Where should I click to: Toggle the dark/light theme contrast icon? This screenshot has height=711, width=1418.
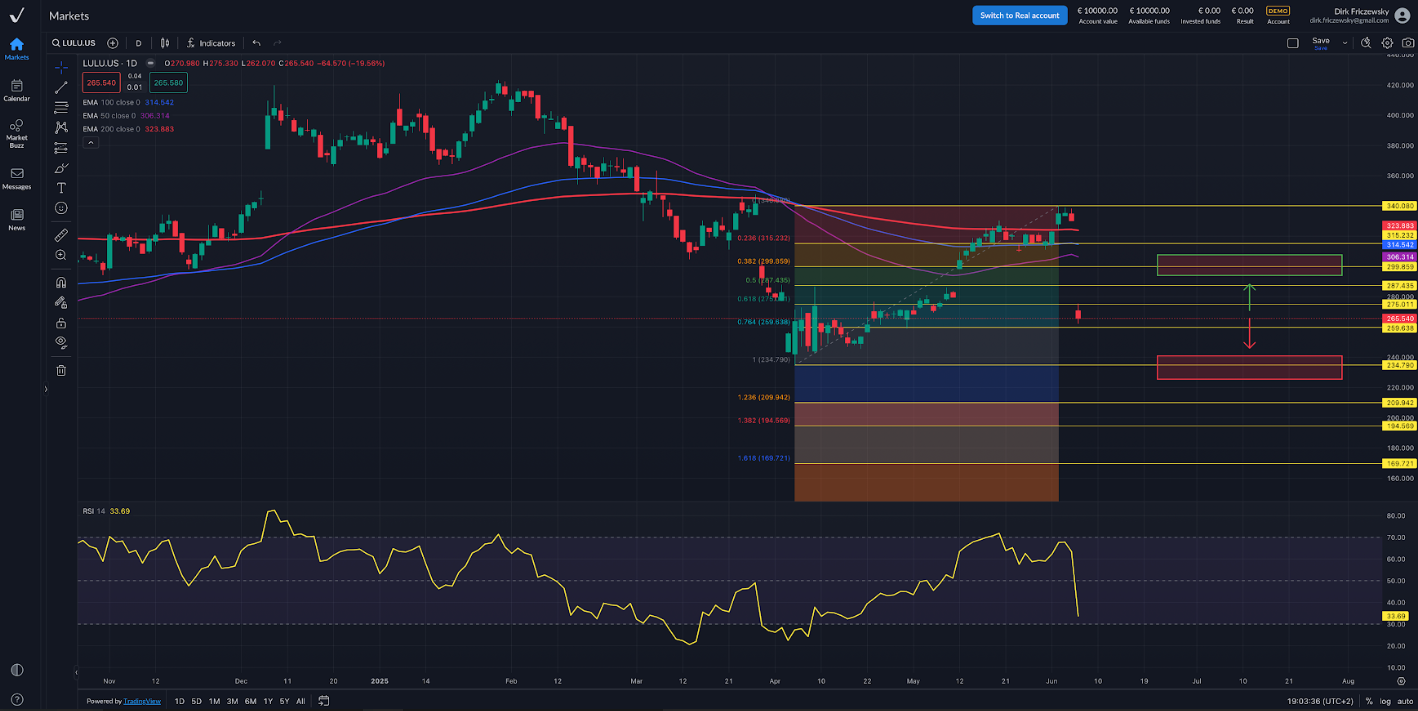coord(17,670)
